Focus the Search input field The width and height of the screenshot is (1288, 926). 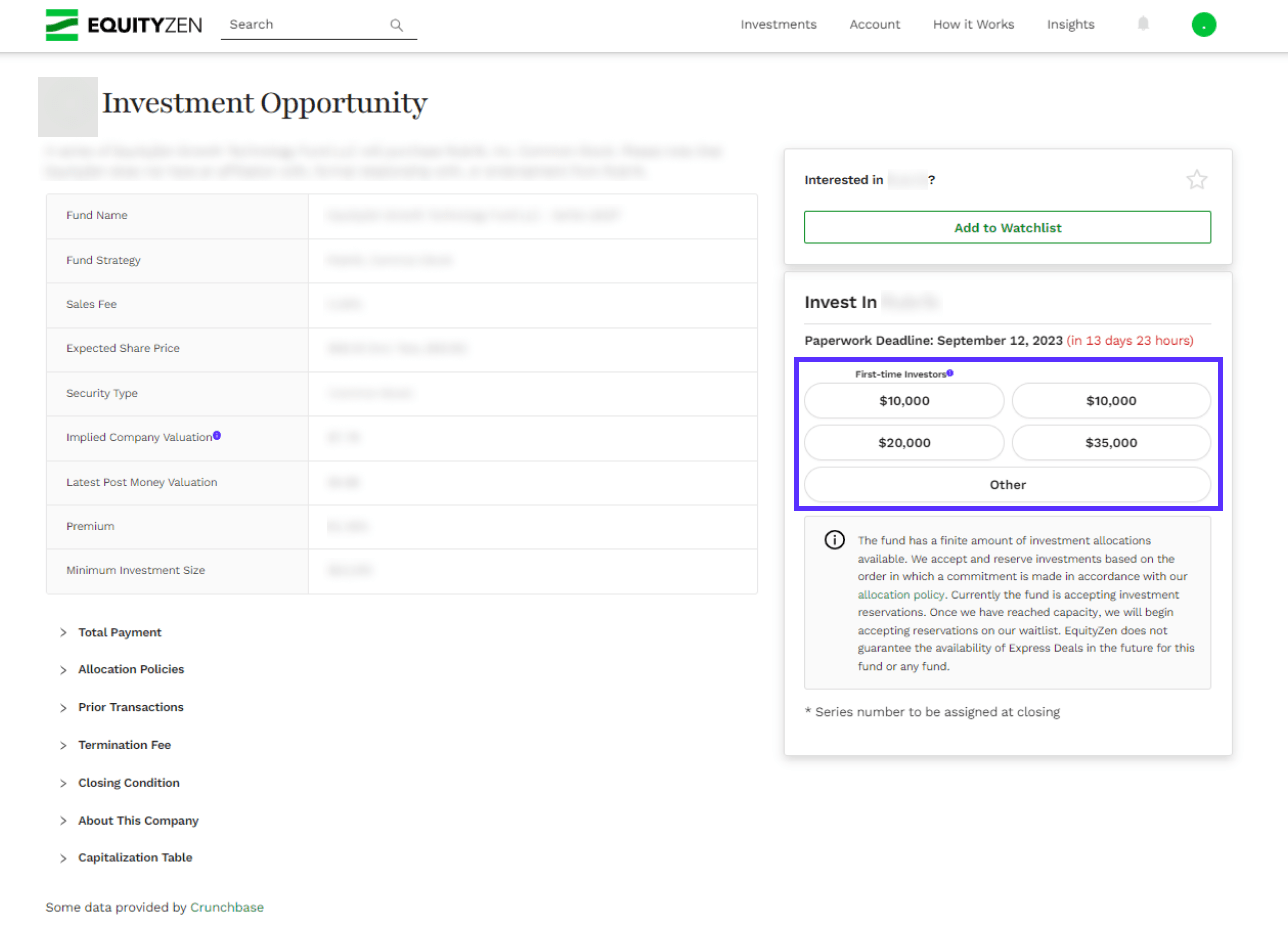[x=318, y=25]
